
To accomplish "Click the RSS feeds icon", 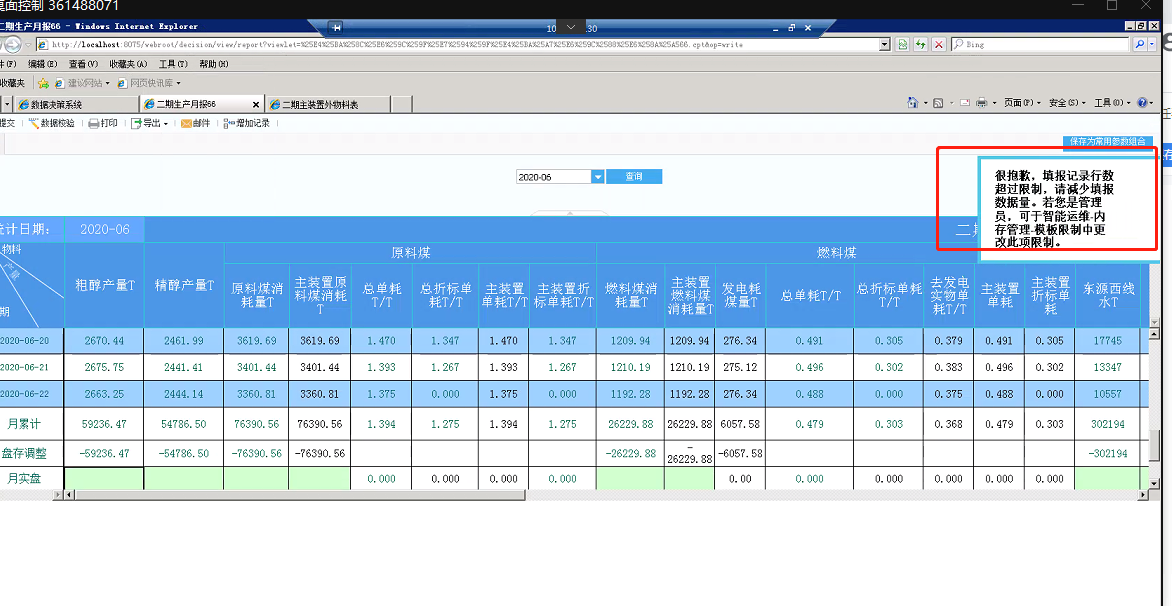I will (x=938, y=102).
